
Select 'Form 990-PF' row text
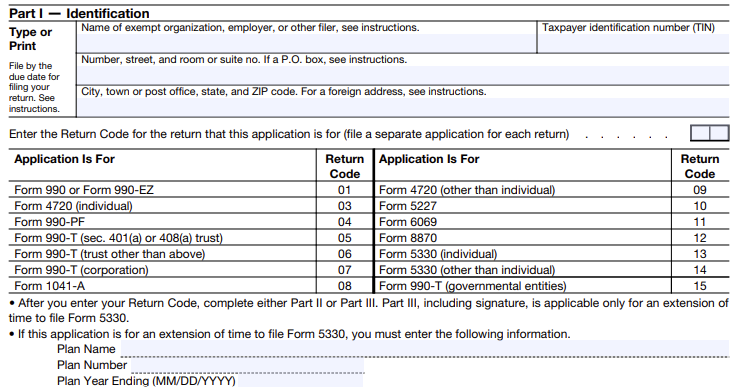pos(50,222)
